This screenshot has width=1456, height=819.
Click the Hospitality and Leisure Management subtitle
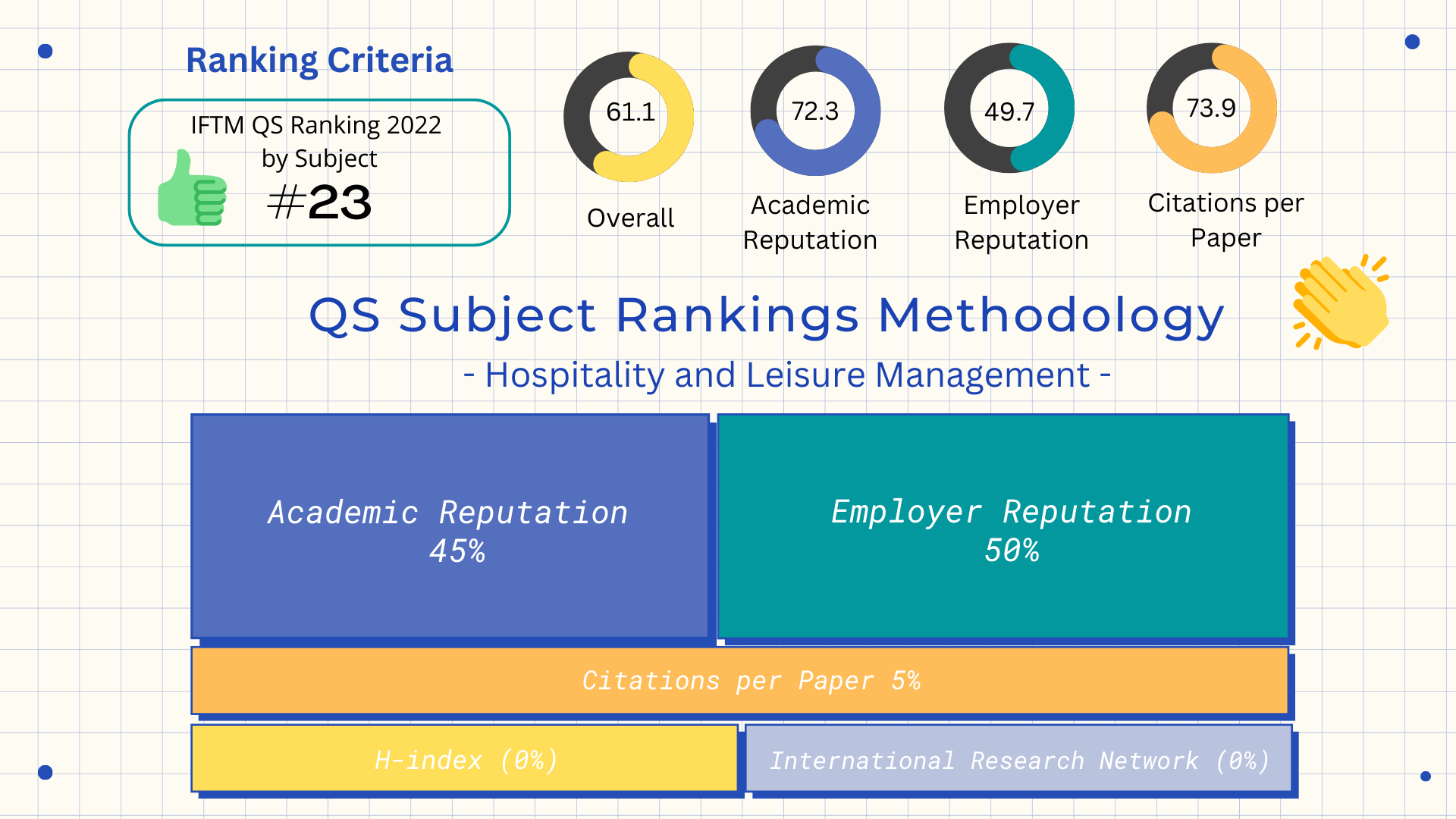point(786,375)
